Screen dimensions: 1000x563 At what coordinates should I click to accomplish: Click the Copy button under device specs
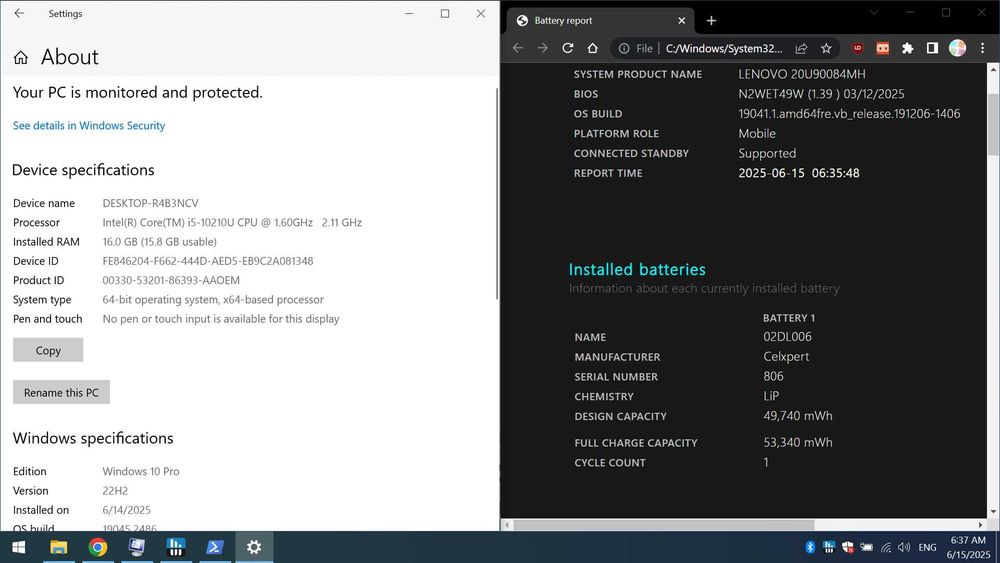pos(48,350)
